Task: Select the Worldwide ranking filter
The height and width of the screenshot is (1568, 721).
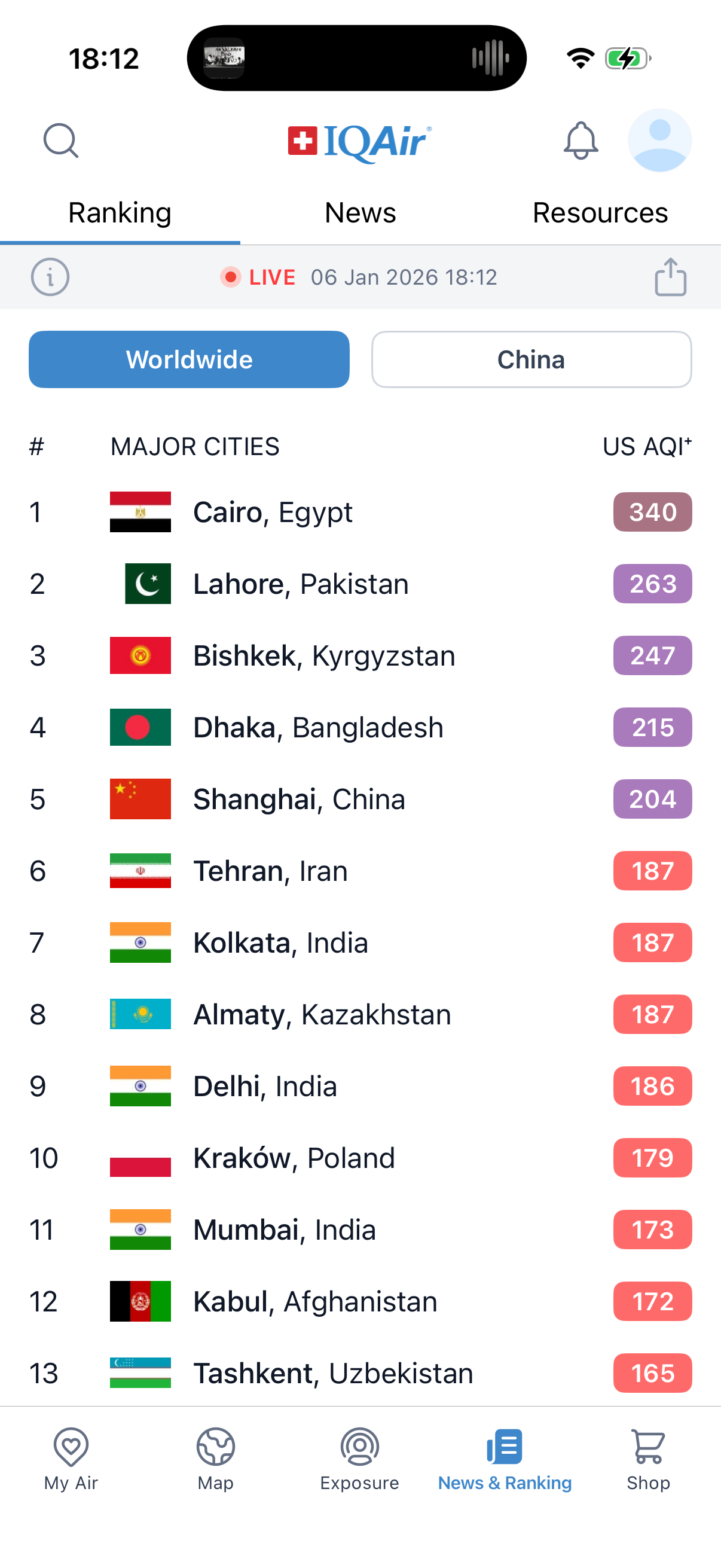Action: pos(190,359)
